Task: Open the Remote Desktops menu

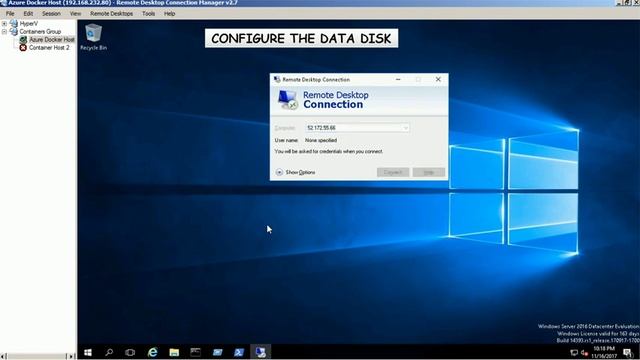Action: pos(111,13)
